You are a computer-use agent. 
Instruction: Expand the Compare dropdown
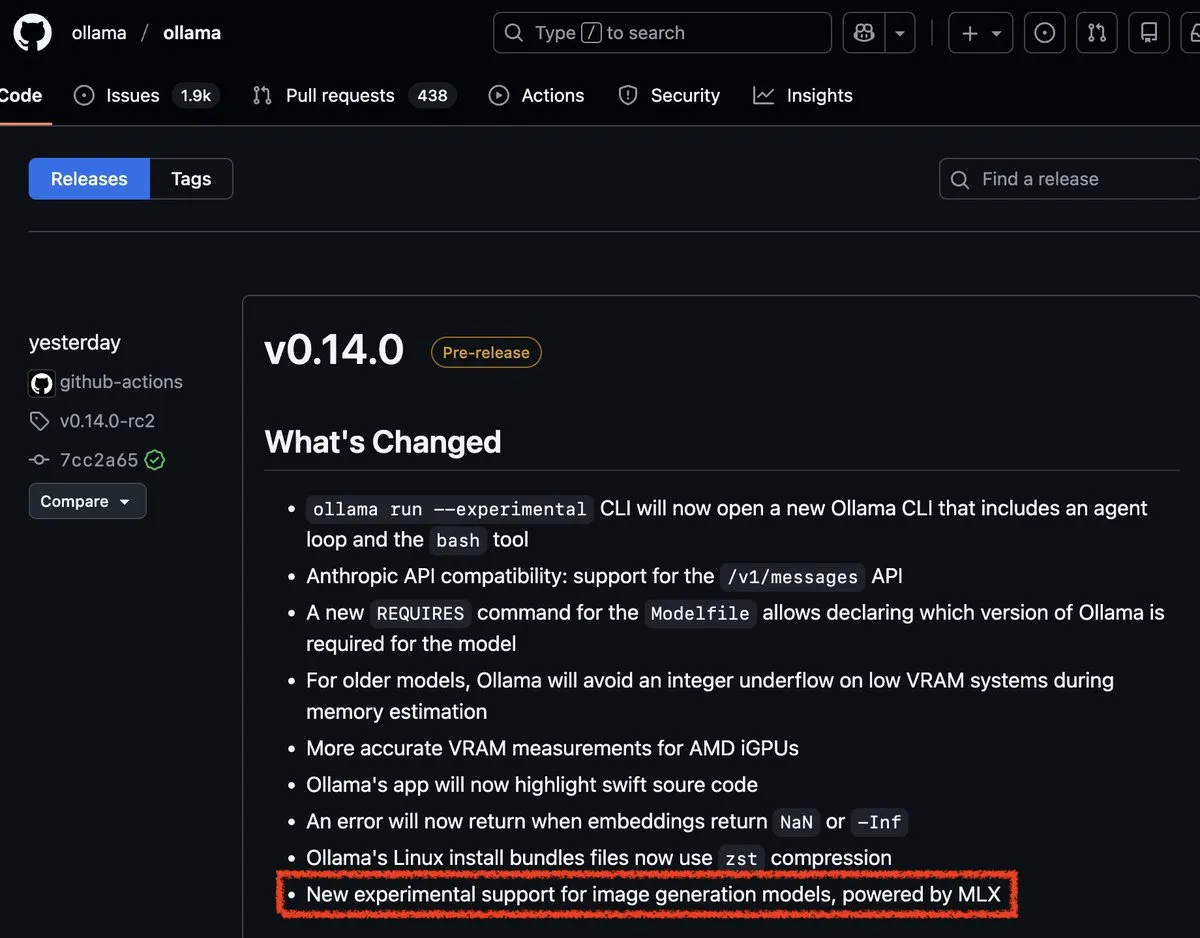tap(87, 501)
